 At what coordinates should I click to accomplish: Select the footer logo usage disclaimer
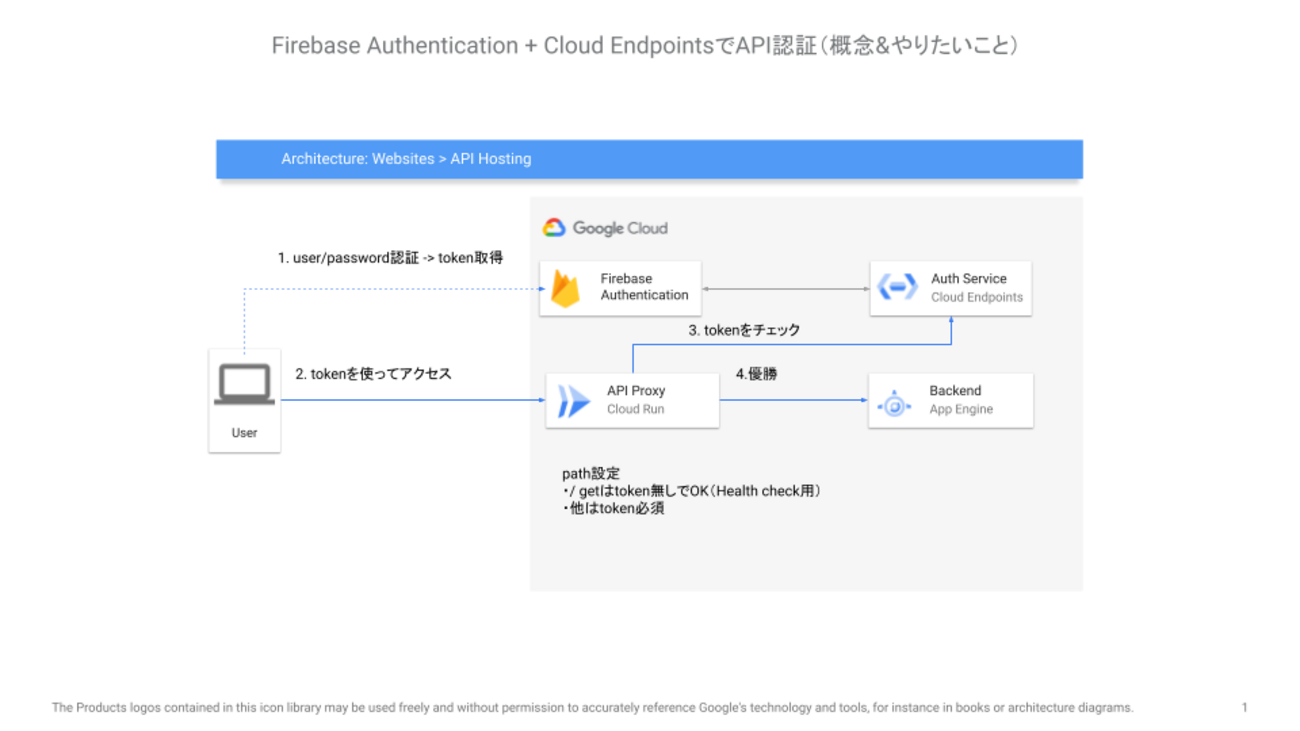[x=592, y=708]
